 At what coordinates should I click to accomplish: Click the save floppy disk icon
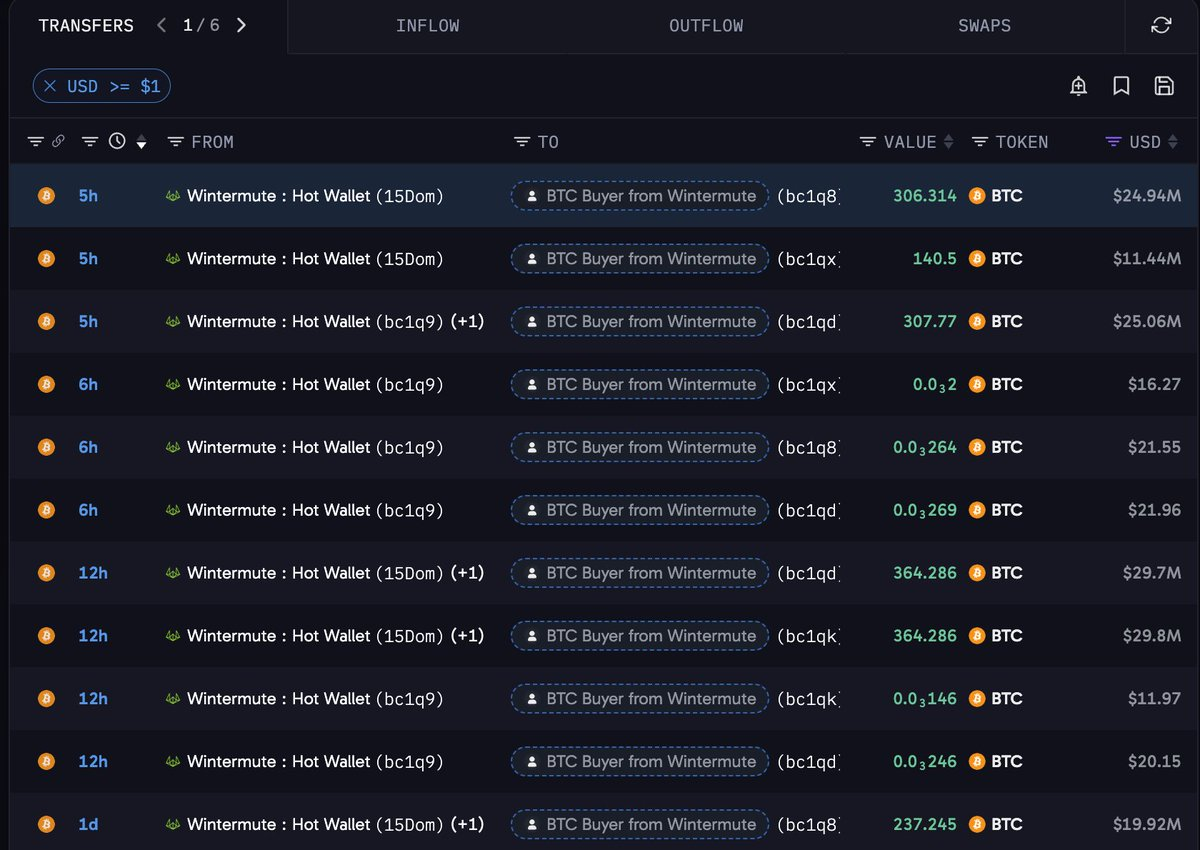1164,86
